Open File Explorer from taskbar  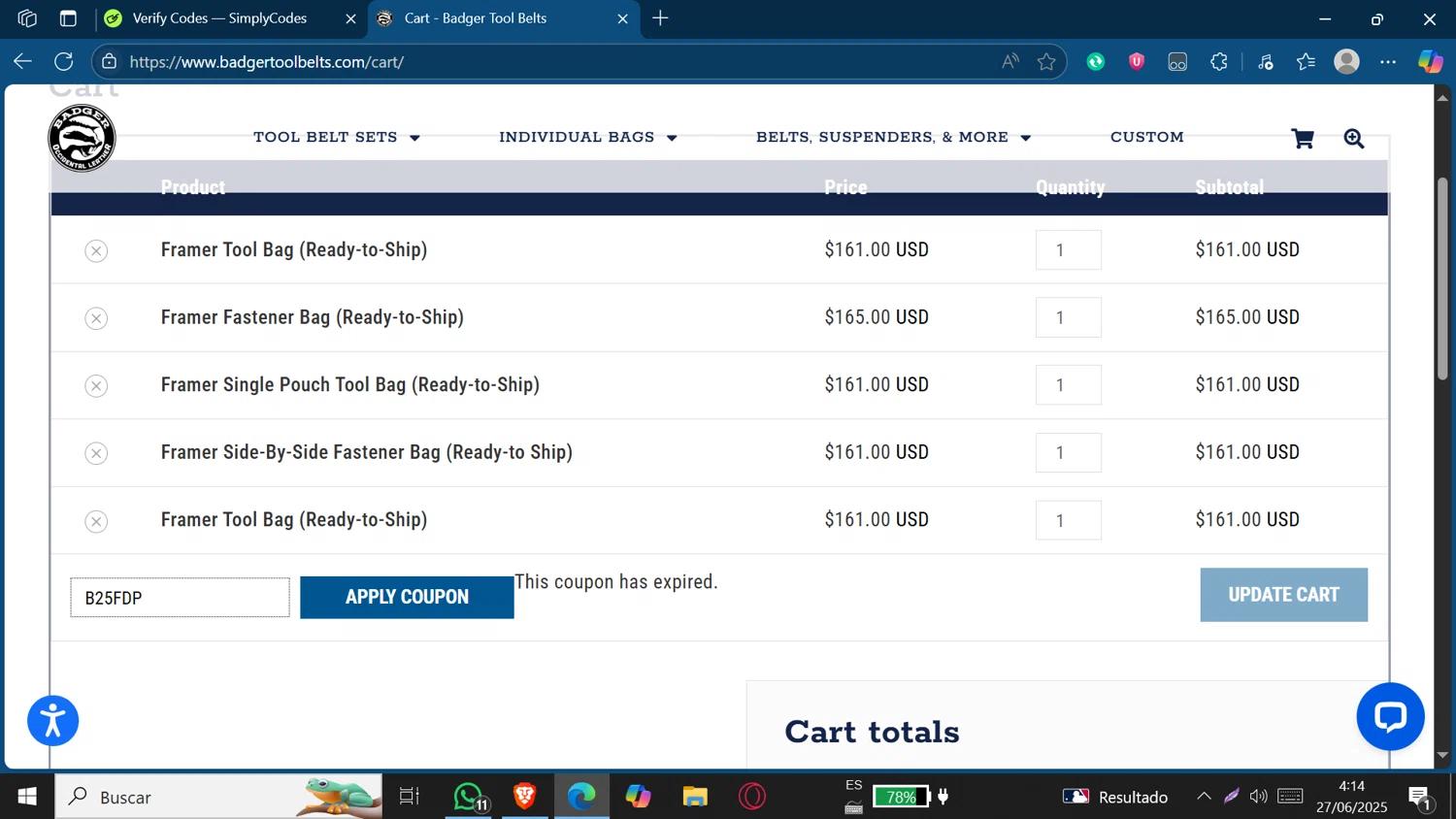point(695,797)
